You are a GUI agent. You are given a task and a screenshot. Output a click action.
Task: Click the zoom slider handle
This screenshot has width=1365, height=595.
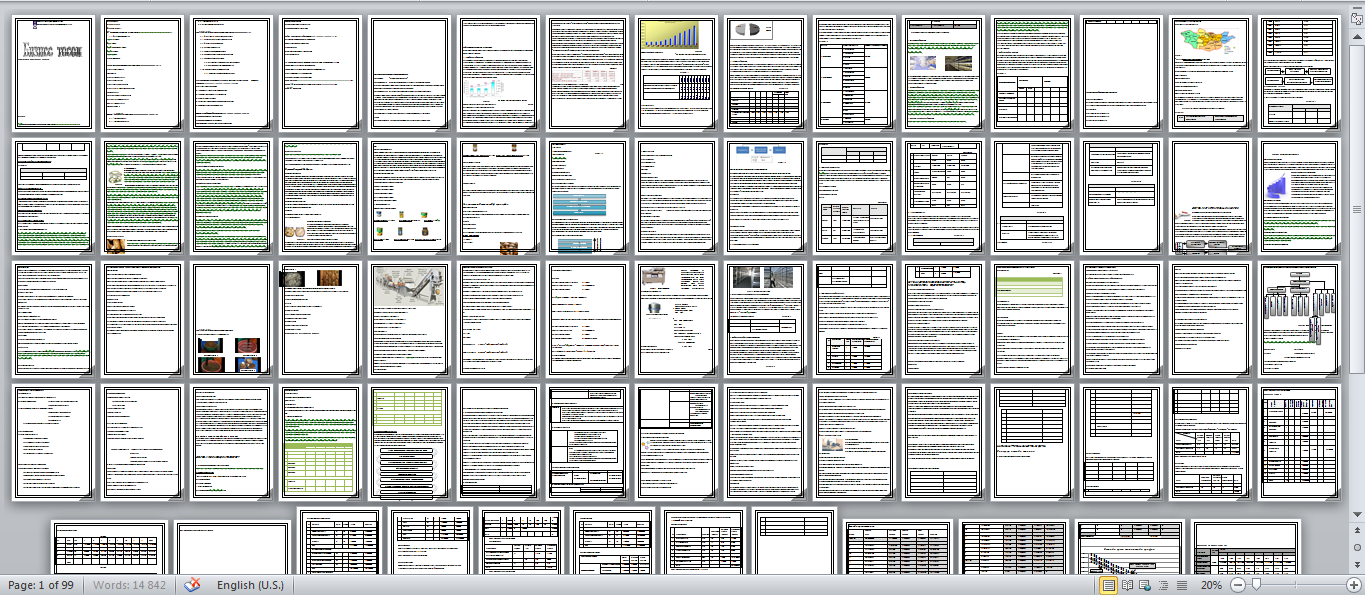pyautogui.click(x=1256, y=585)
